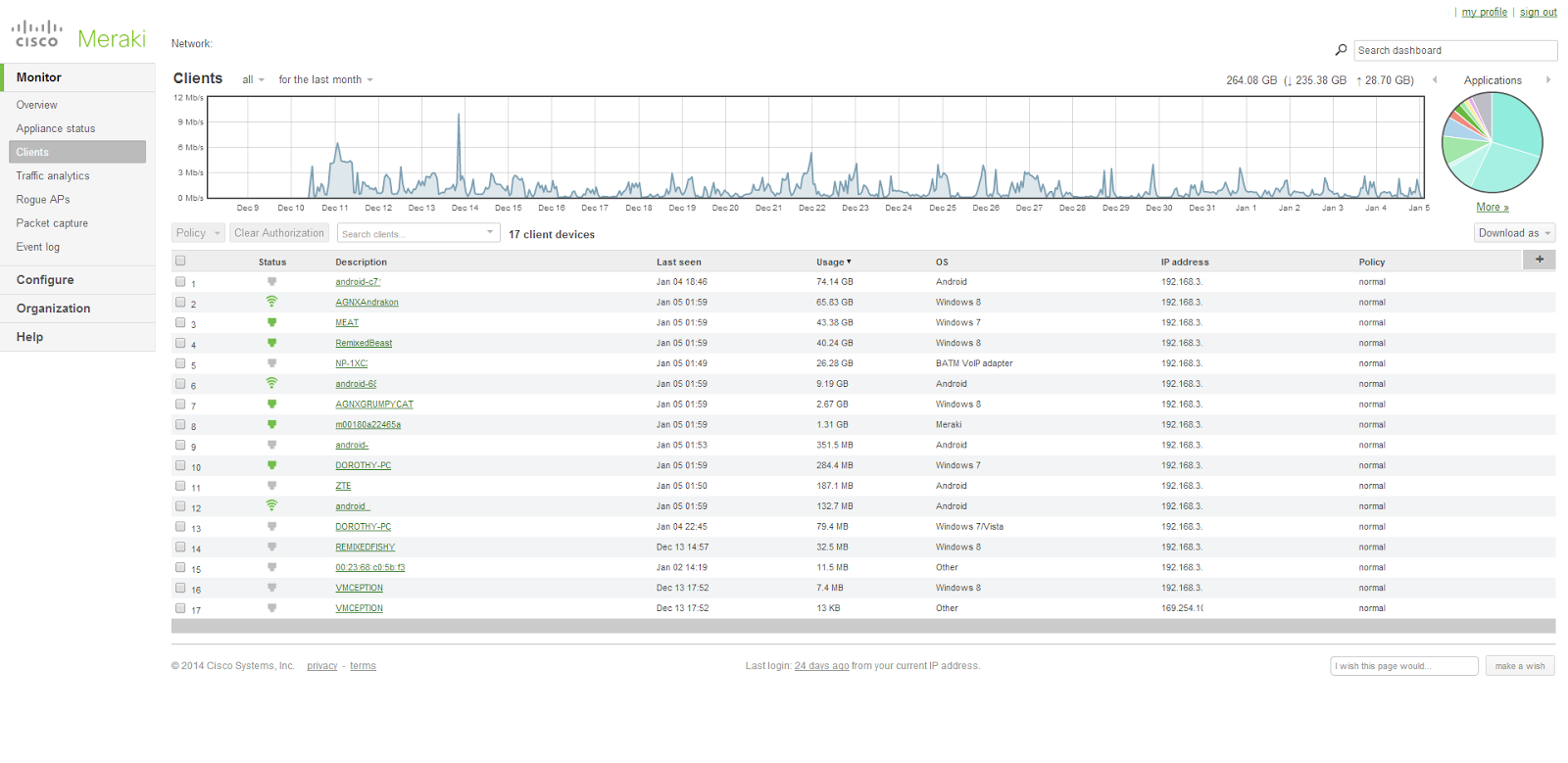Click the Cisco Meraki logo
Viewport: 1568px width, 763px height.
(78, 35)
